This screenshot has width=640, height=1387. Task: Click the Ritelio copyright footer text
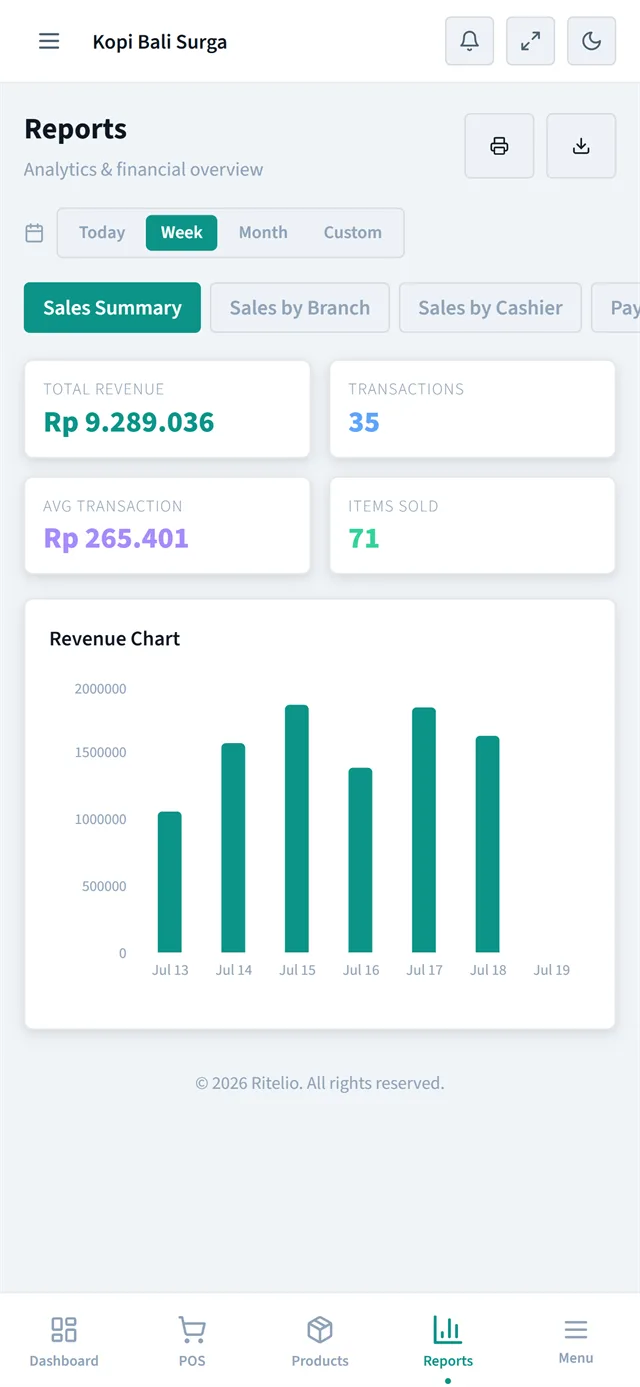point(320,1083)
